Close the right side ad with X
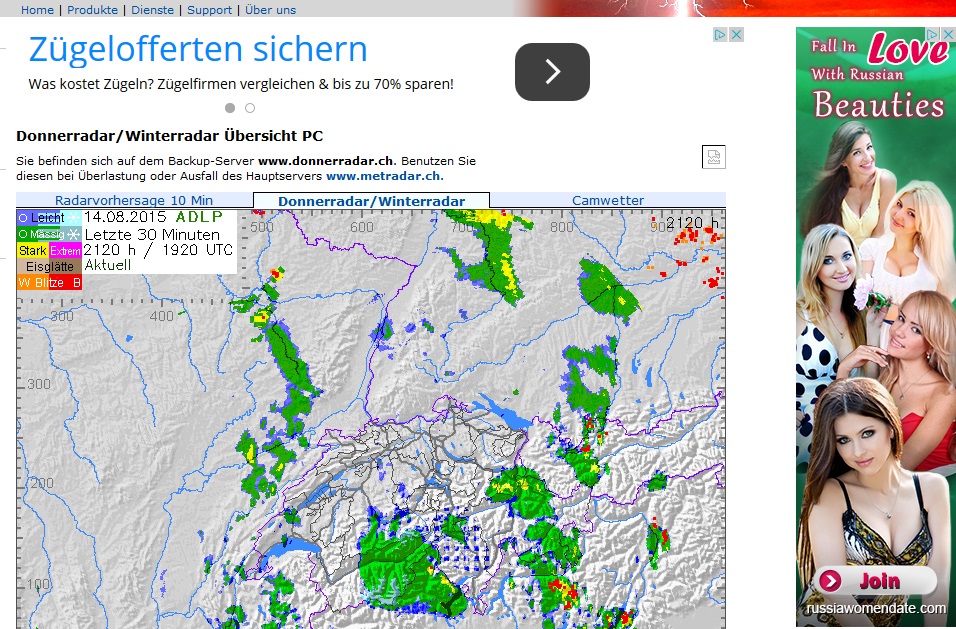Screen dimensions: 956x629 pos(949,35)
